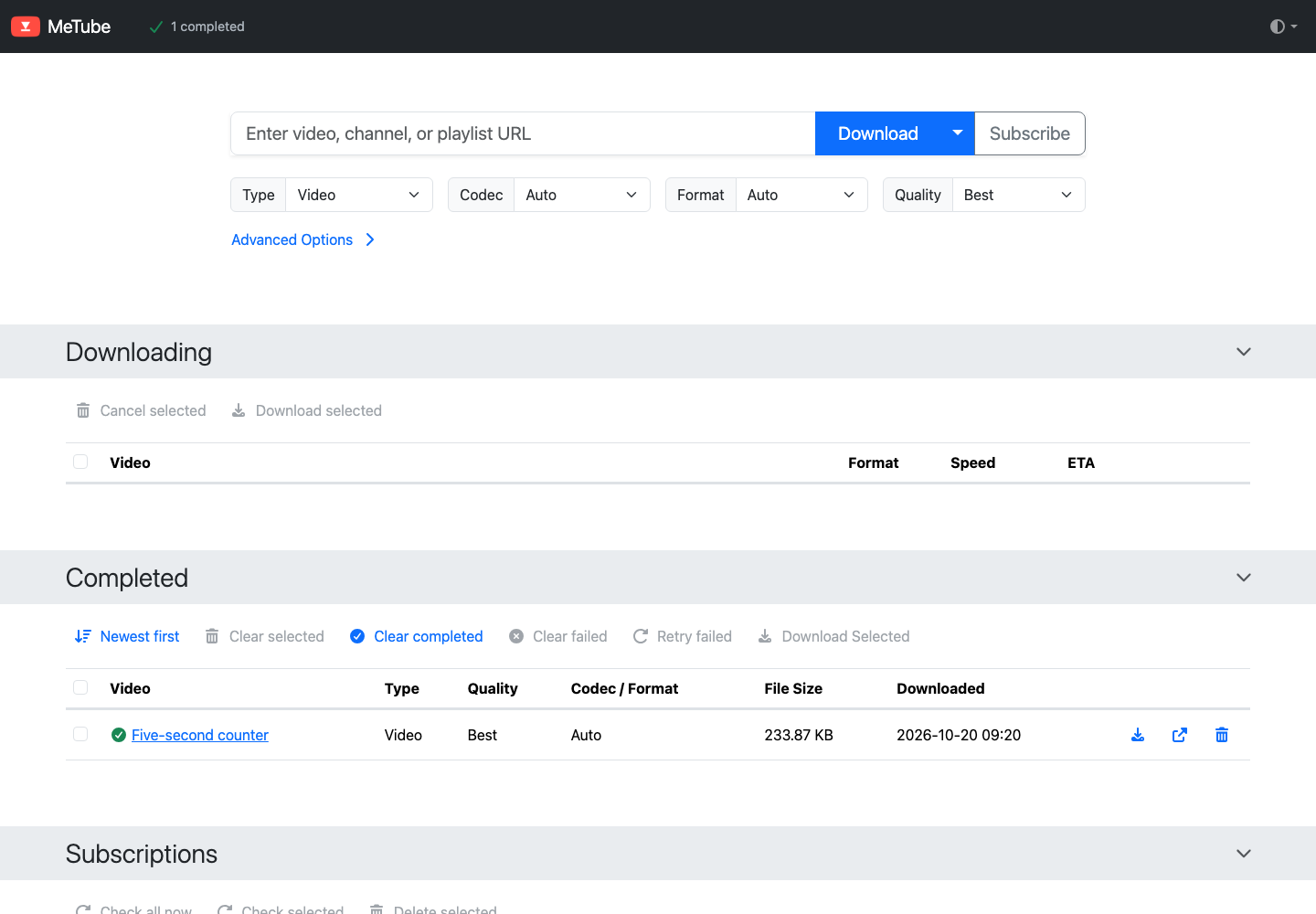This screenshot has height=914, width=1316.
Task: Collapse the Completed section
Action: (1244, 578)
